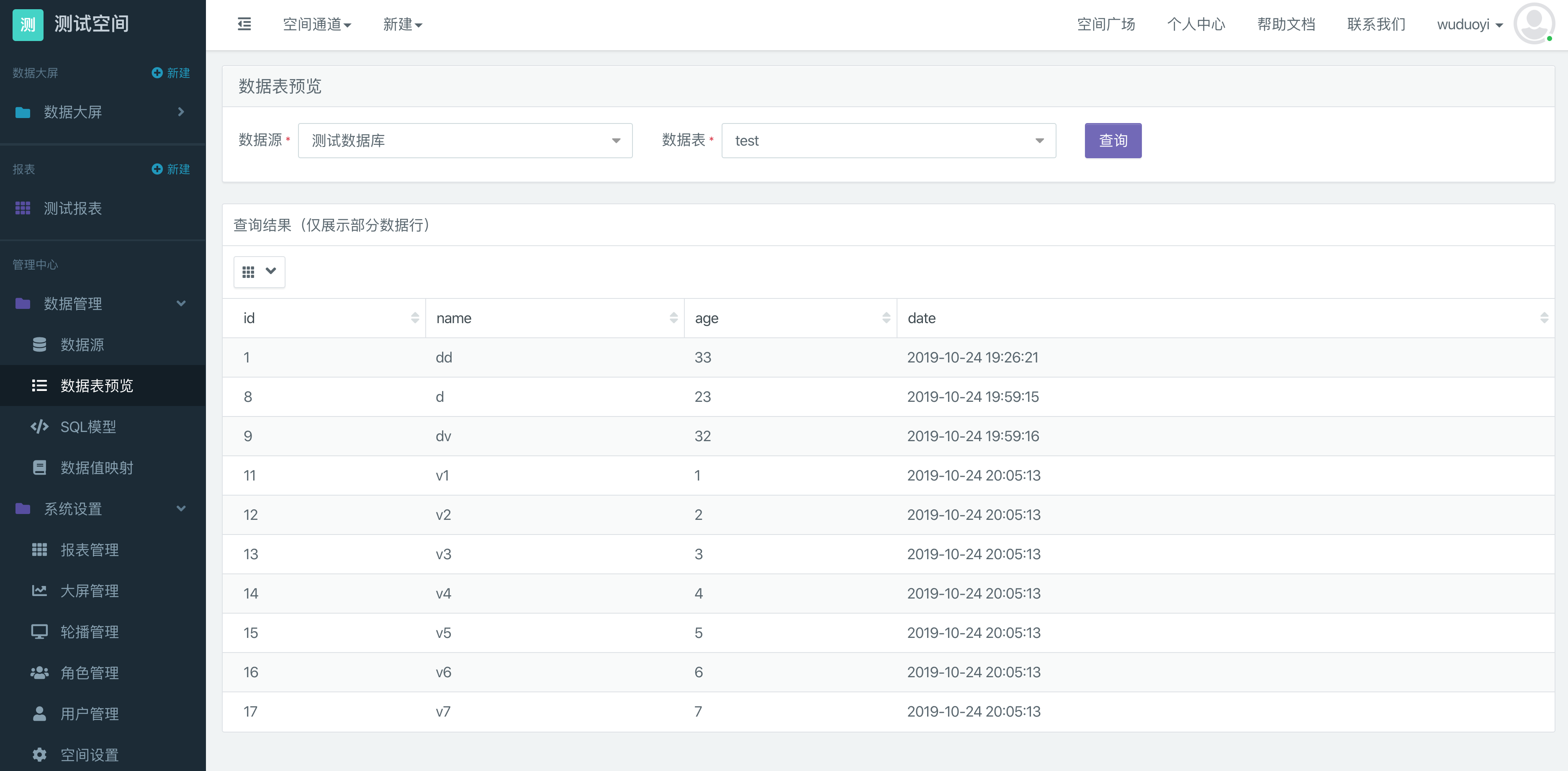
Task: Click 新建 link next to 数据大屏
Action: tap(178, 72)
